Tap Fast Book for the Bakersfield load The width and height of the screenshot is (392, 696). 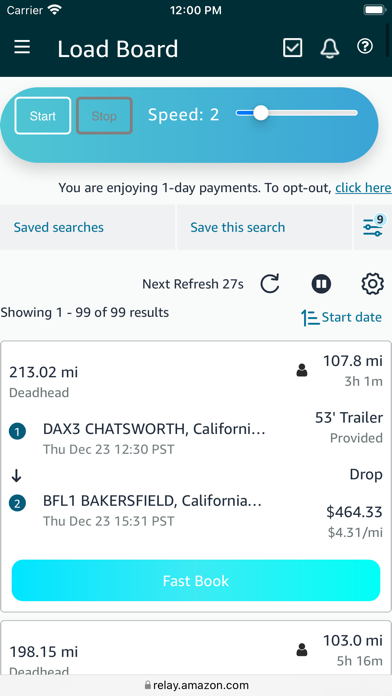(196, 580)
